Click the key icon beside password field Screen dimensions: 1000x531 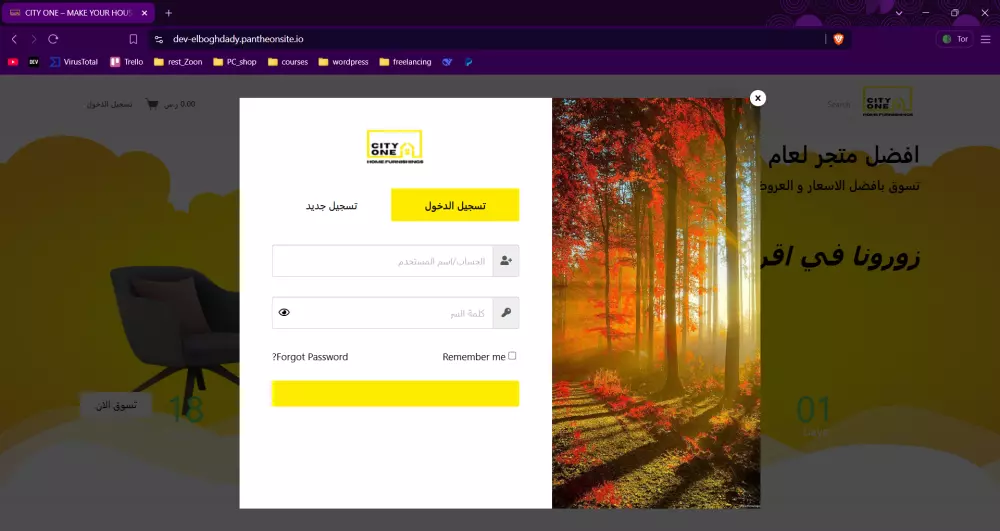(506, 313)
